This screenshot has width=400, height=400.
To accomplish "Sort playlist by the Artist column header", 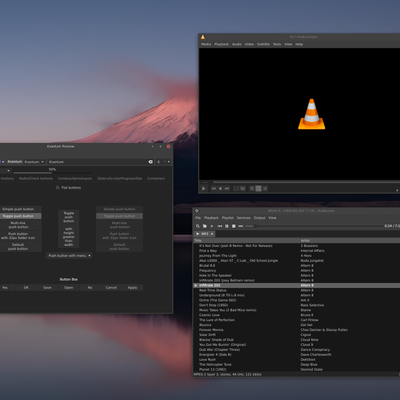I will tap(350, 240).
